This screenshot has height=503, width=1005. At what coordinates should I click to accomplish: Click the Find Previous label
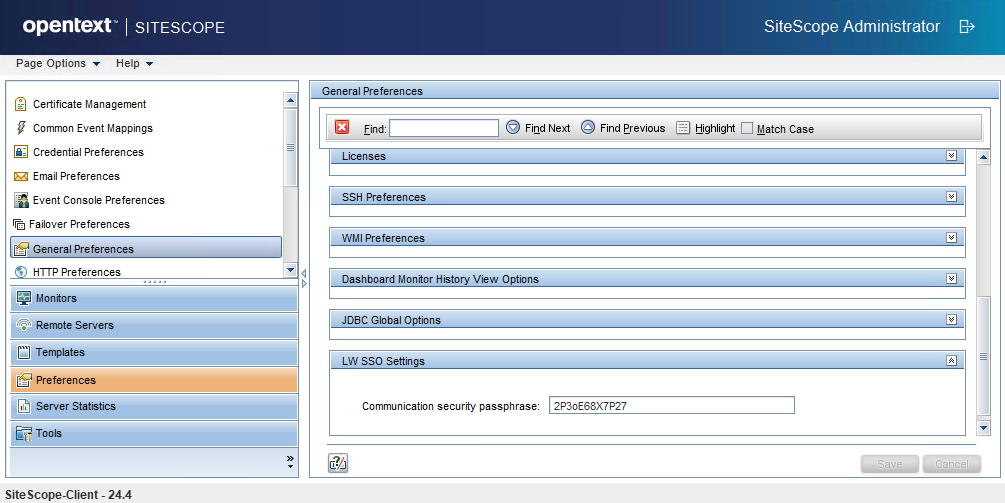point(633,128)
